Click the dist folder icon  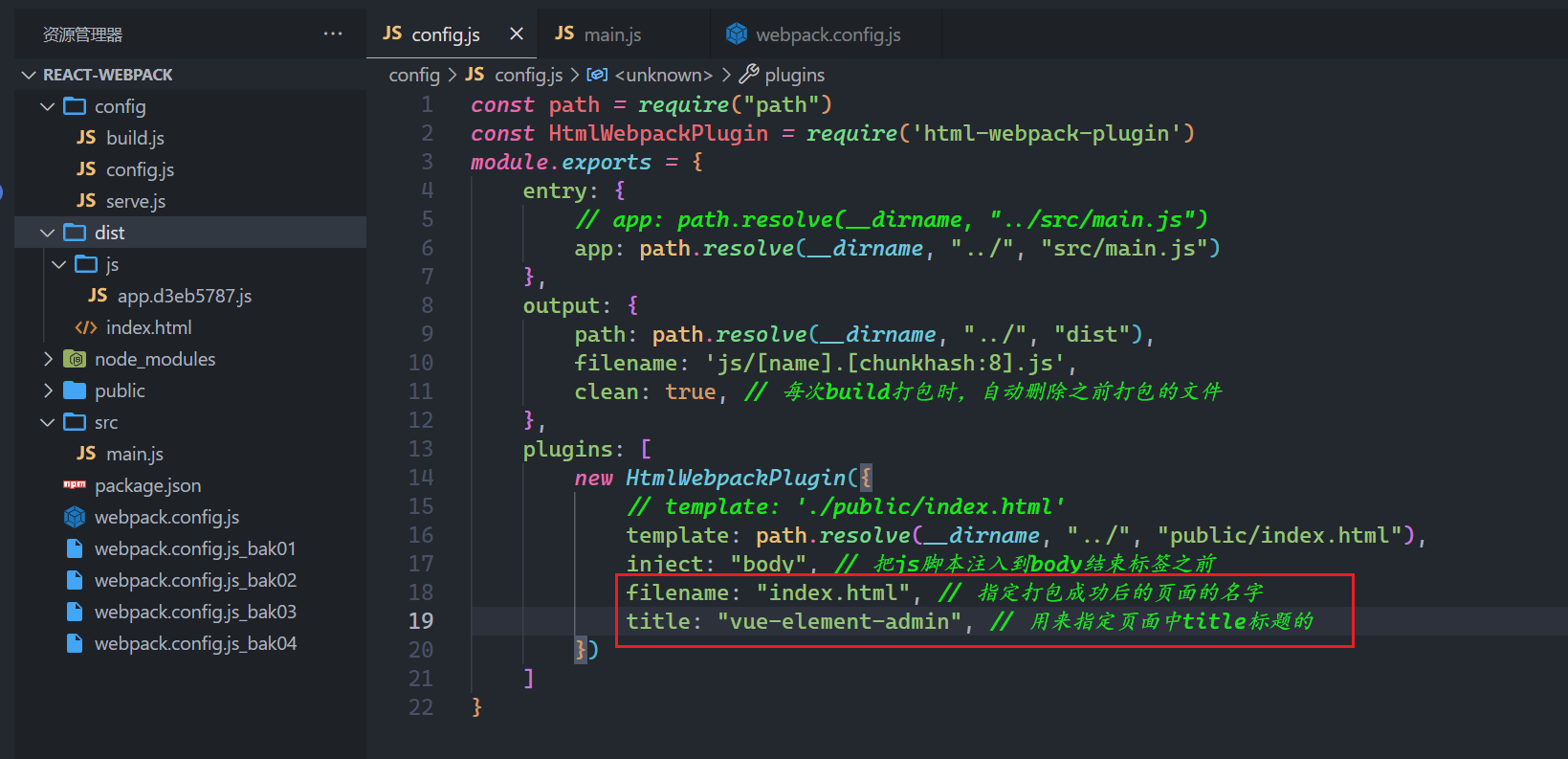tap(75, 233)
